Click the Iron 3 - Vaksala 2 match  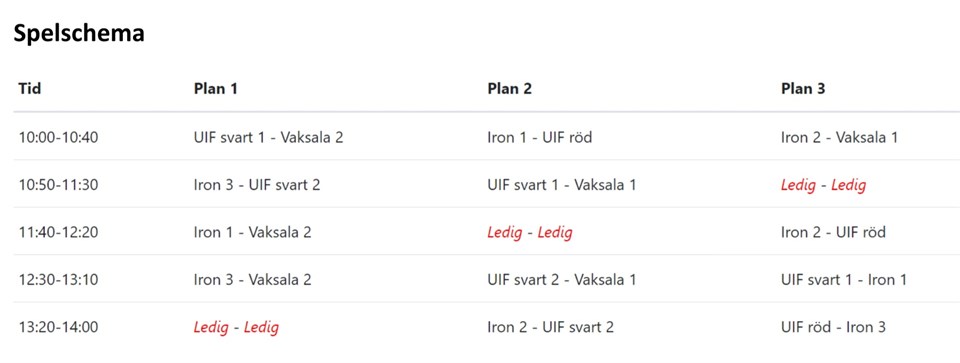[252, 280]
